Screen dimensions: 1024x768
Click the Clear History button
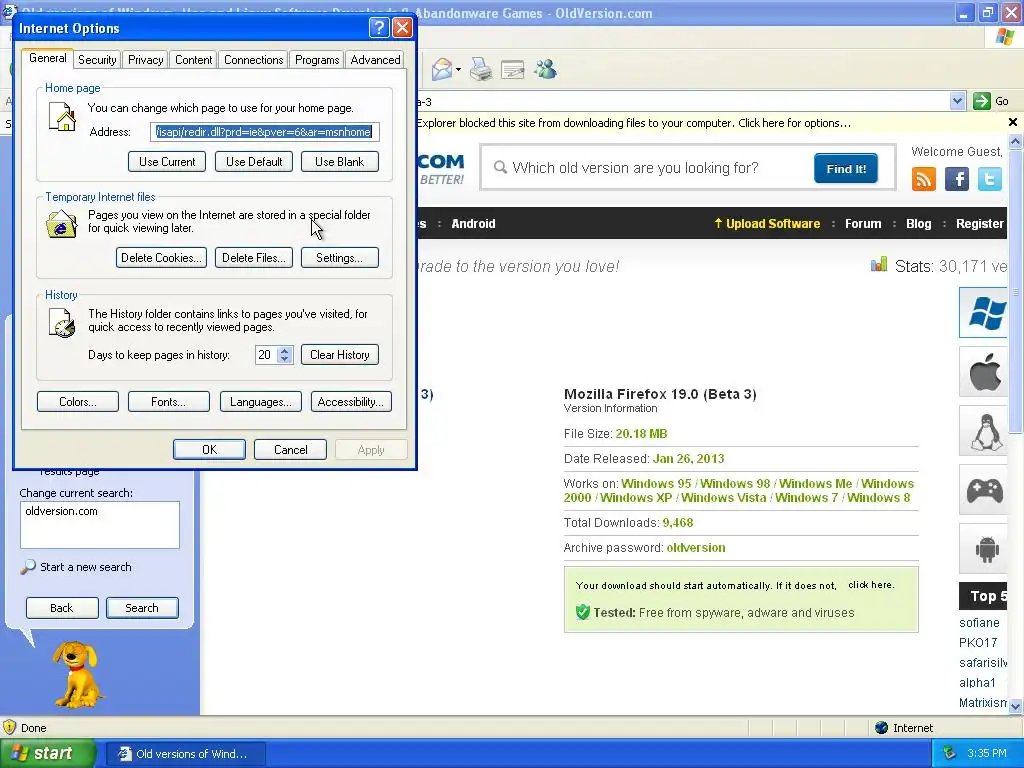[x=340, y=355]
